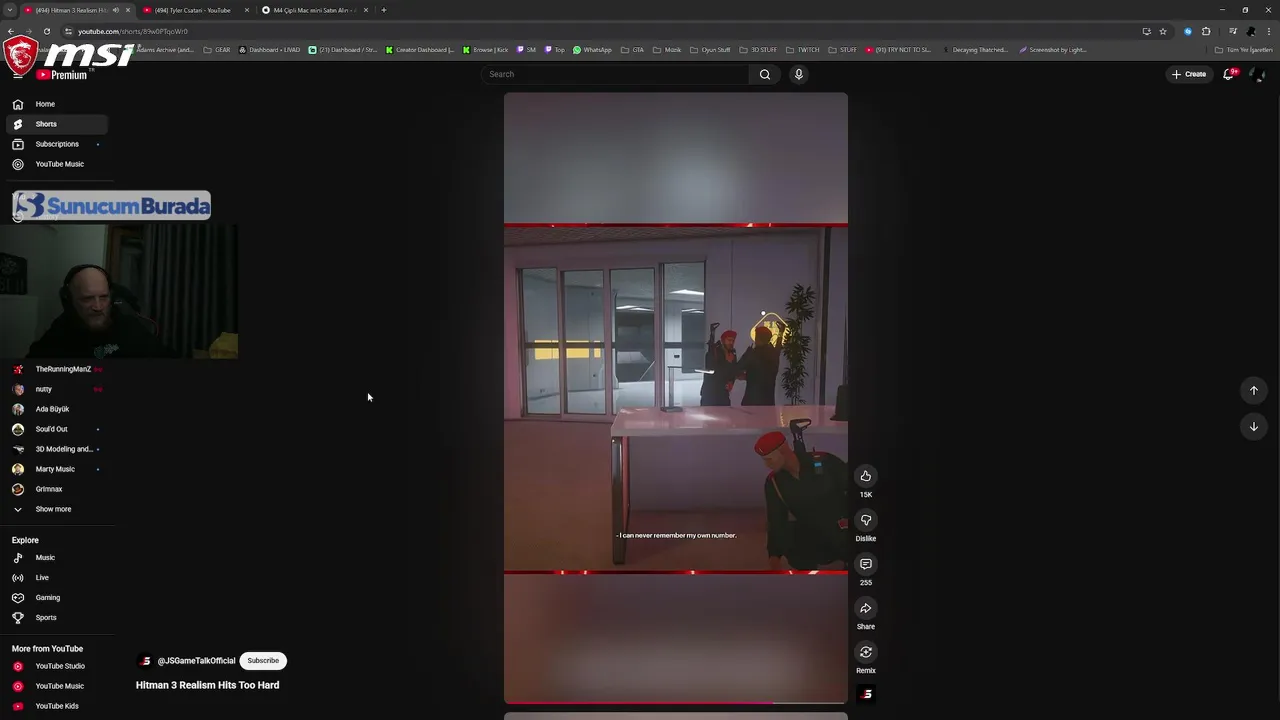The image size is (1280, 720).
Task: Open channel sound icon below Remix
Action: coord(867,694)
